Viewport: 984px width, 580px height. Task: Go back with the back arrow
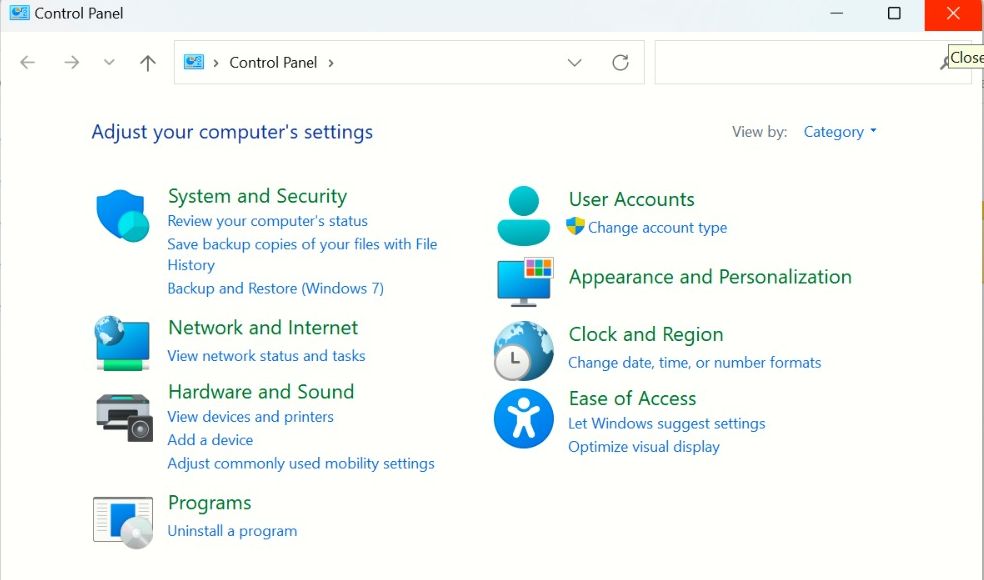(x=28, y=62)
